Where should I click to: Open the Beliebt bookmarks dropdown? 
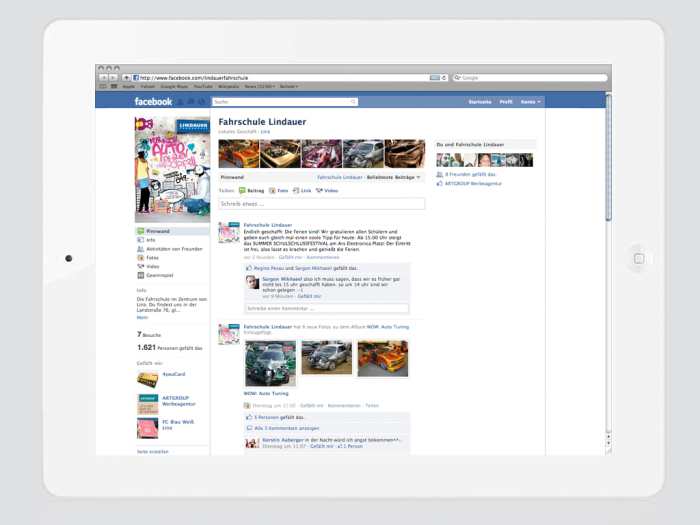[289, 87]
